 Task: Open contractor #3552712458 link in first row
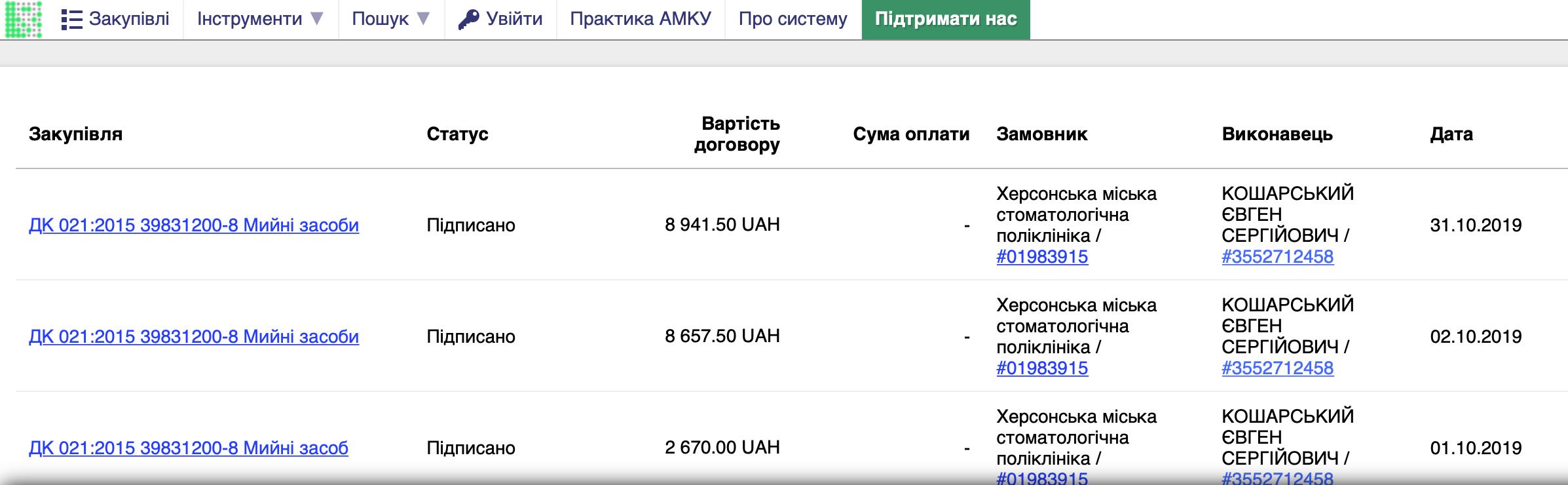click(1277, 257)
